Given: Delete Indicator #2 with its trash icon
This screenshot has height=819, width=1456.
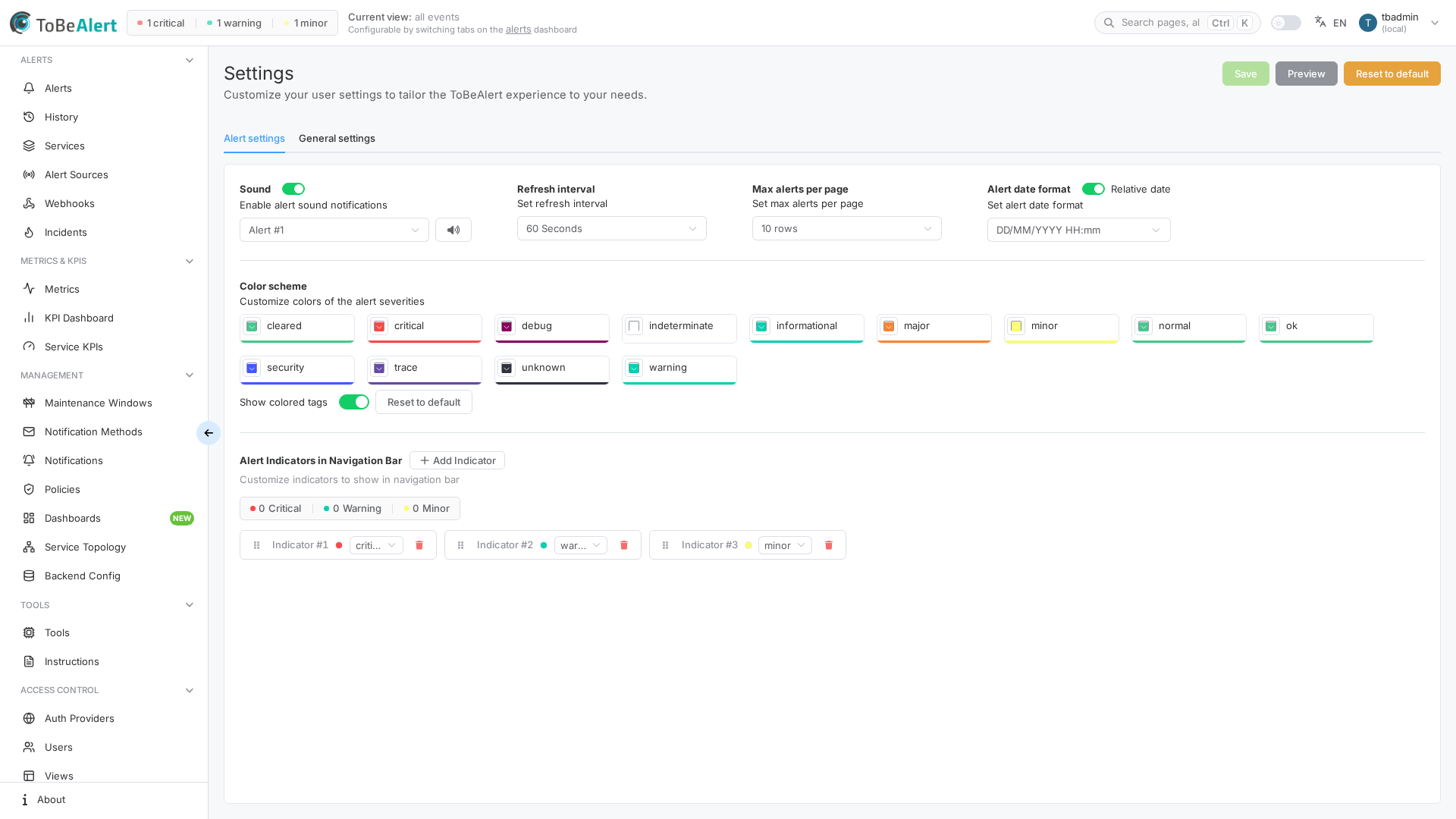Looking at the screenshot, I should click(x=624, y=545).
